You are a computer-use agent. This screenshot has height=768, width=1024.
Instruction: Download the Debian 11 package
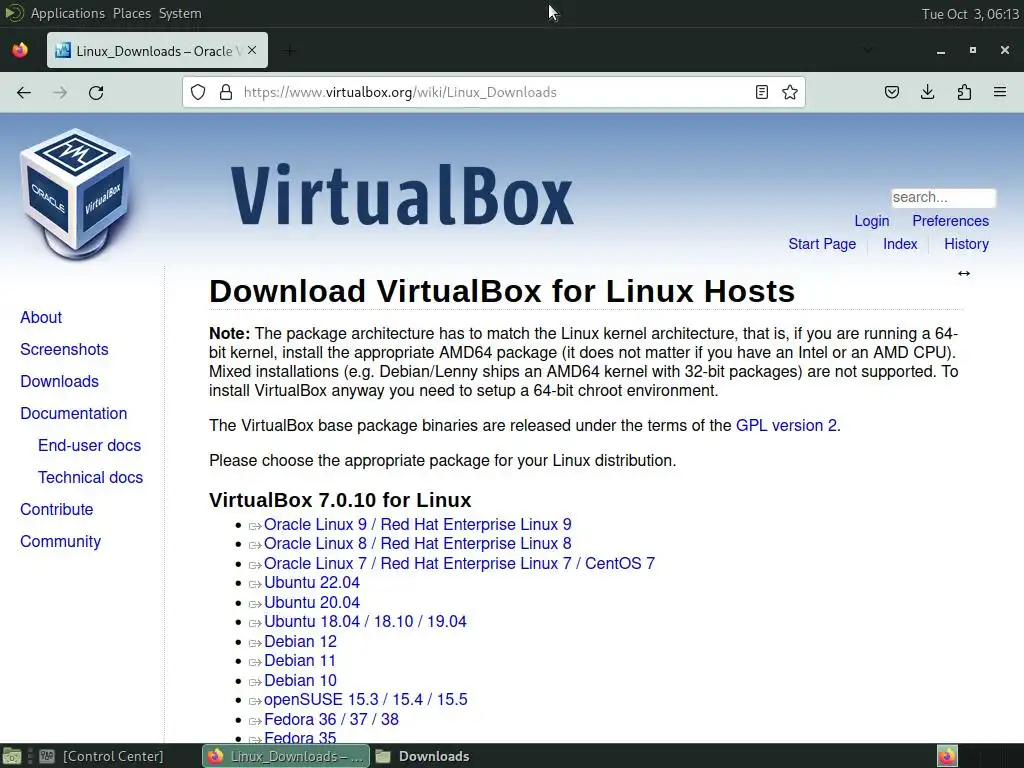point(300,661)
